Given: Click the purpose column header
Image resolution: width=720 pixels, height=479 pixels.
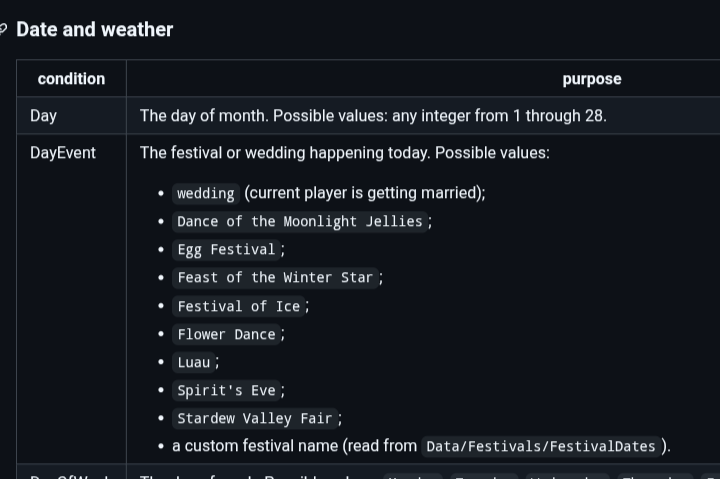Looking at the screenshot, I should pyautogui.click(x=591, y=79).
